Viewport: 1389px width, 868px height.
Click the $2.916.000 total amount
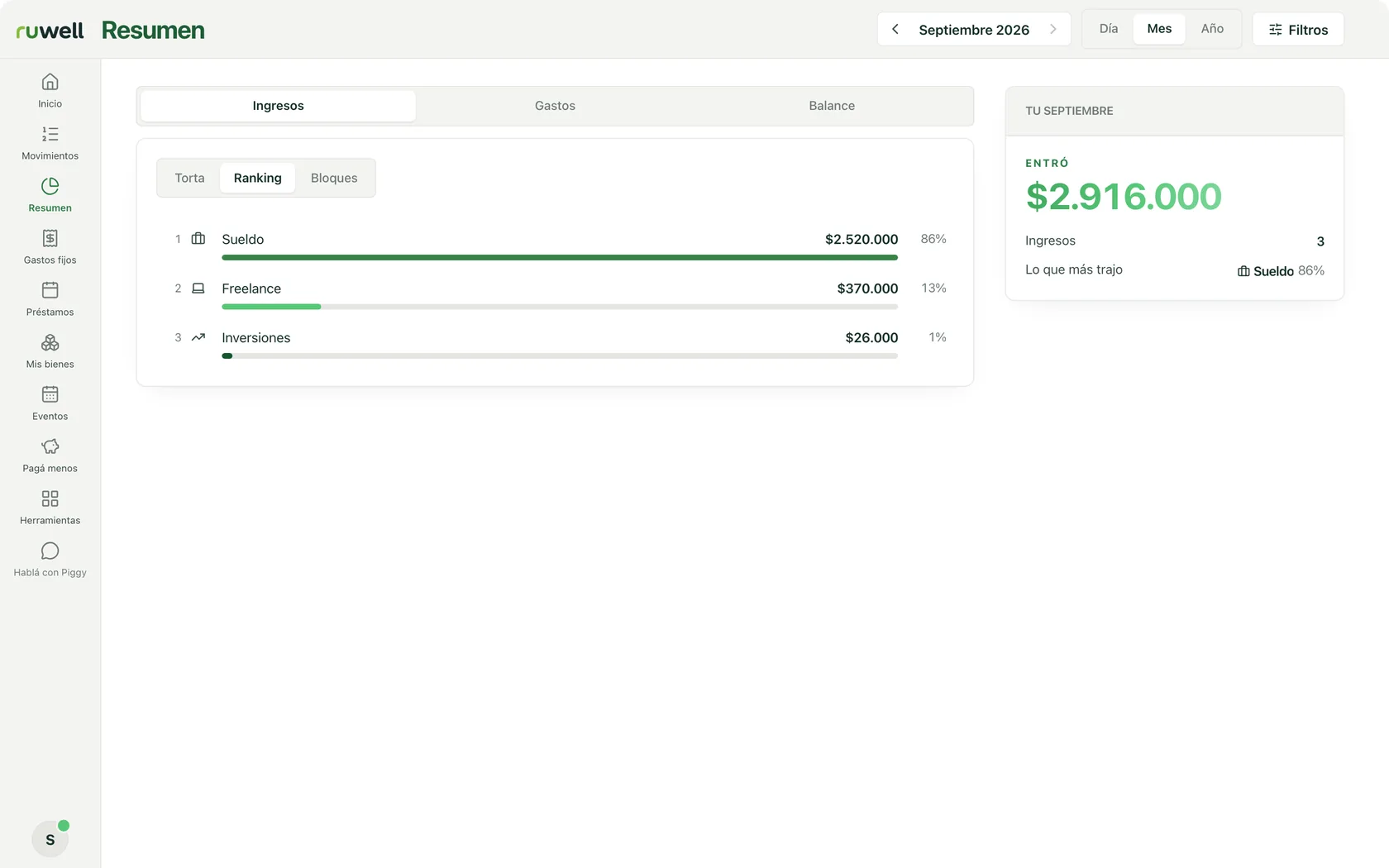1124,197
